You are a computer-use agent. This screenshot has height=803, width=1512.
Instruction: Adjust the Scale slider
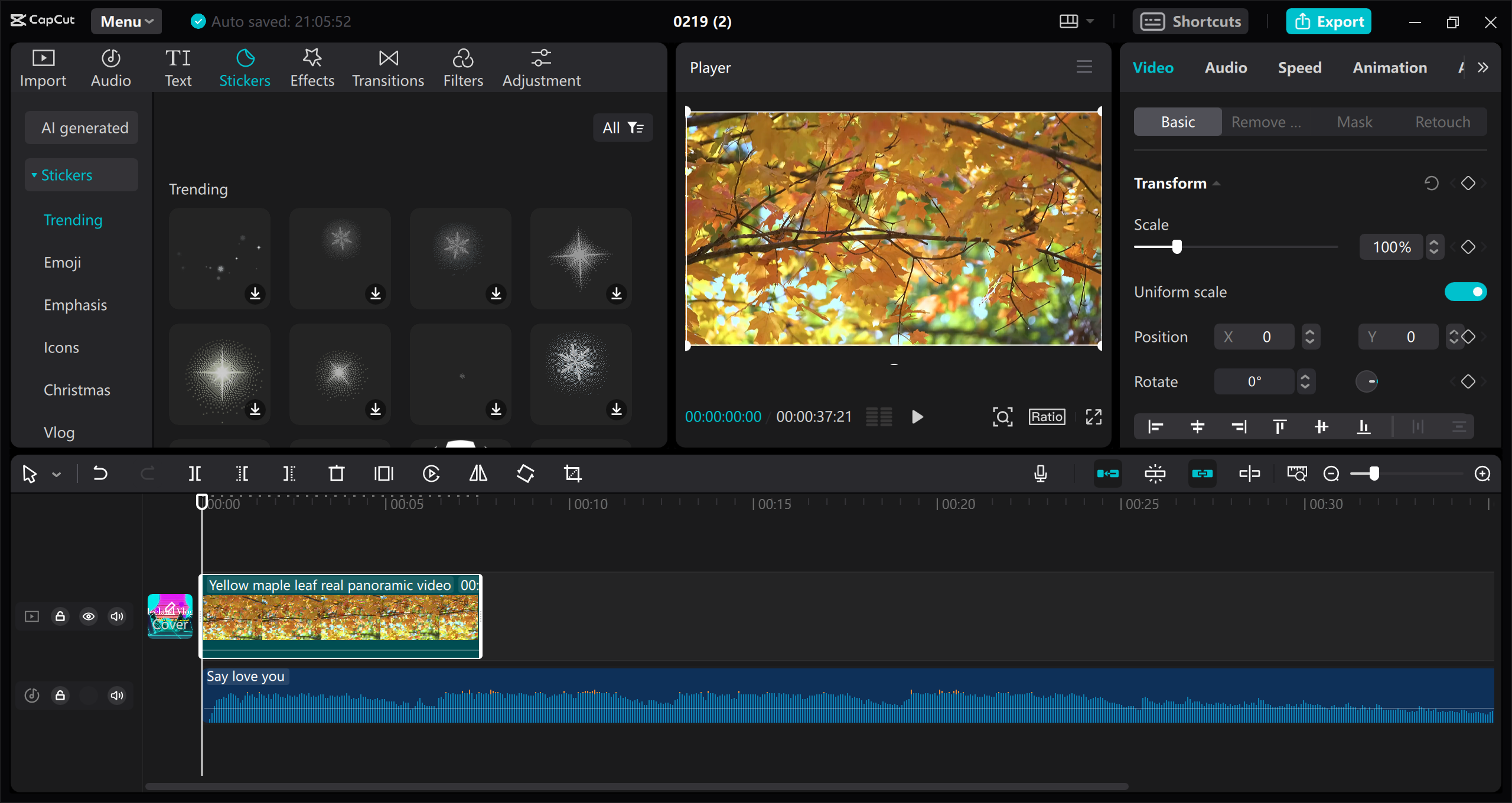pyautogui.click(x=1176, y=247)
